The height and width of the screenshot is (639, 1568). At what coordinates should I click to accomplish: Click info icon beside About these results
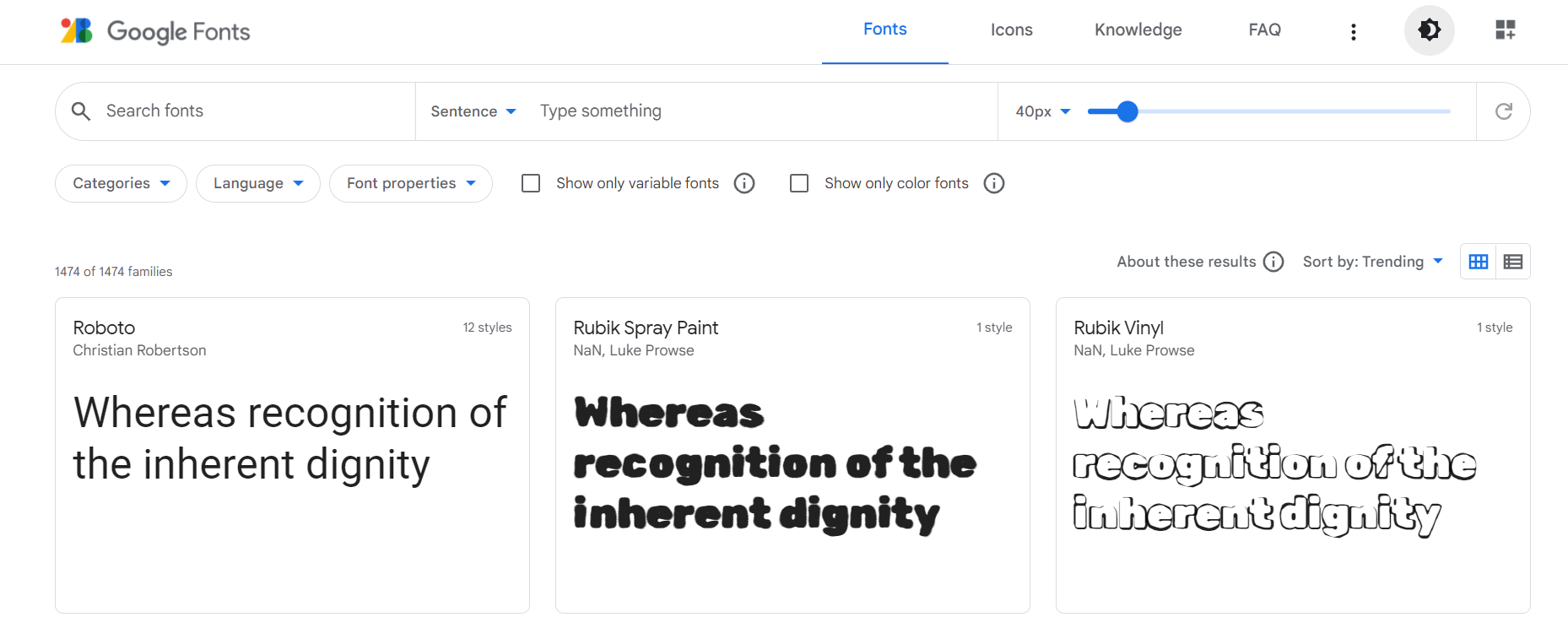coord(1273,262)
